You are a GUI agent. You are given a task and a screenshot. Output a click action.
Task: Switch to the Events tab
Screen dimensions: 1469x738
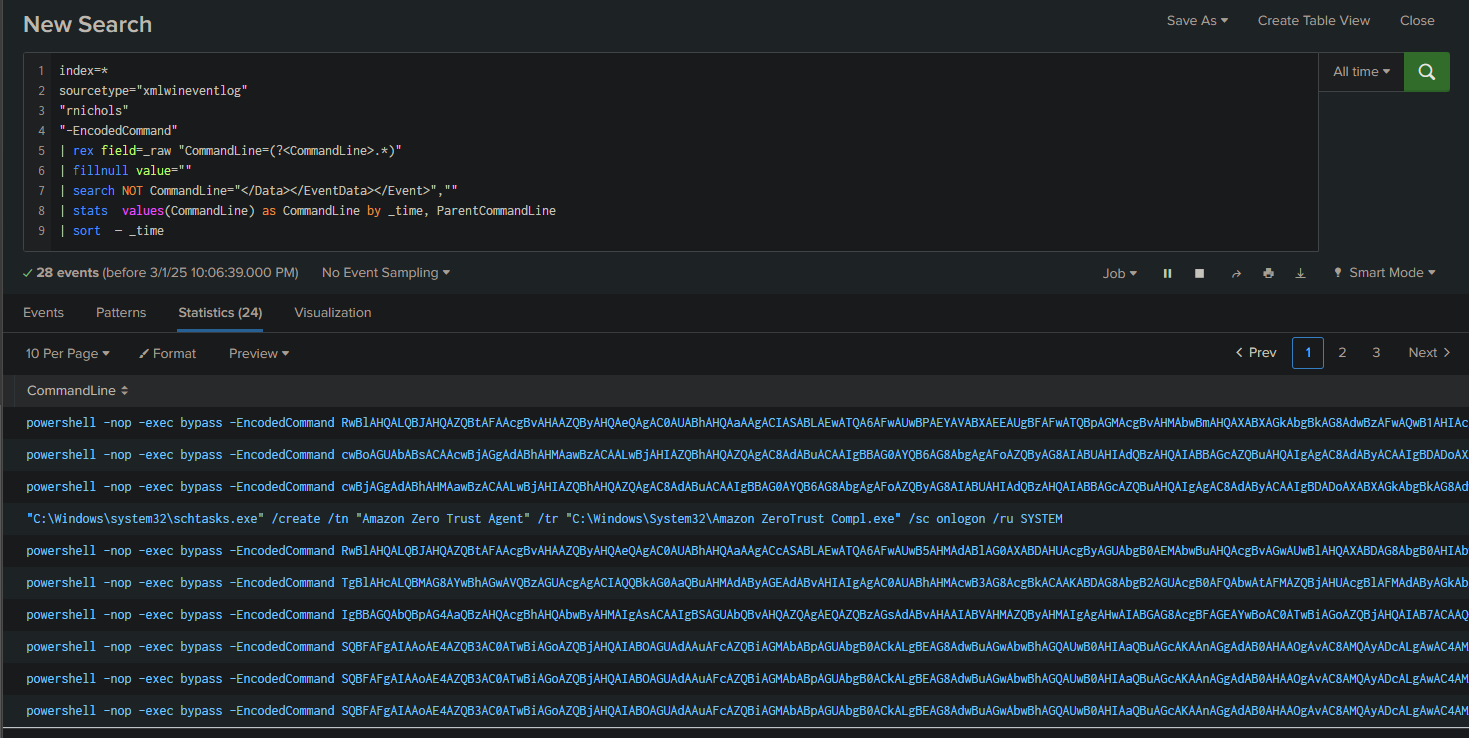tap(43, 313)
